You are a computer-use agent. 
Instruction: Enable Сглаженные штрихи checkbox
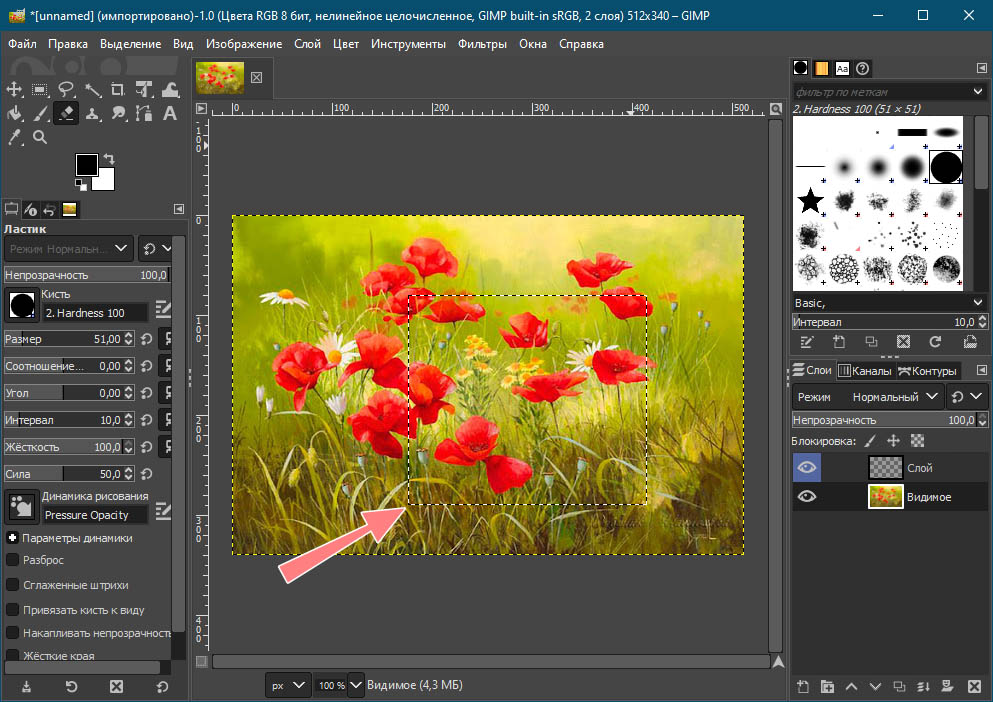click(x=12, y=585)
